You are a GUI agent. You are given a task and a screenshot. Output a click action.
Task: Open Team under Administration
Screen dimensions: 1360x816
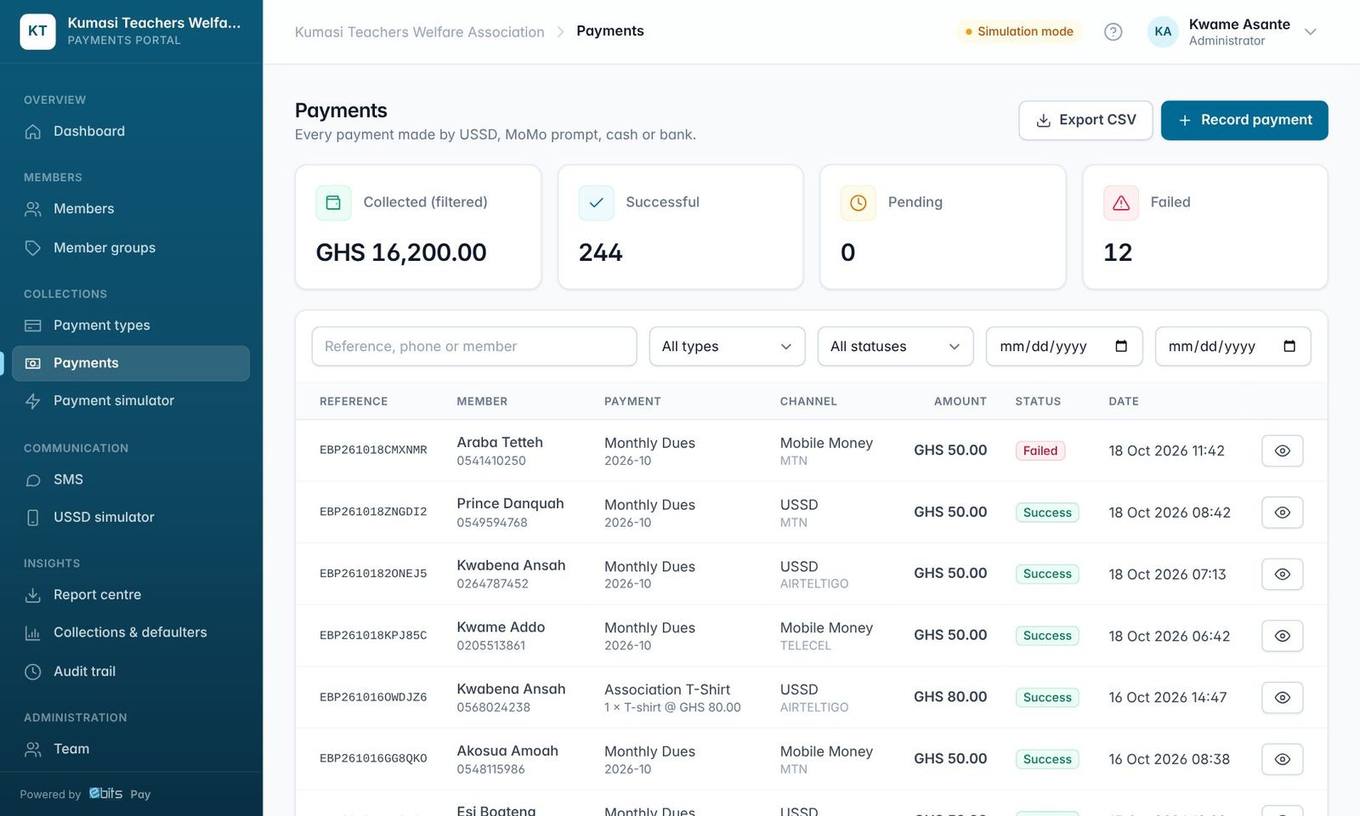click(x=131, y=749)
